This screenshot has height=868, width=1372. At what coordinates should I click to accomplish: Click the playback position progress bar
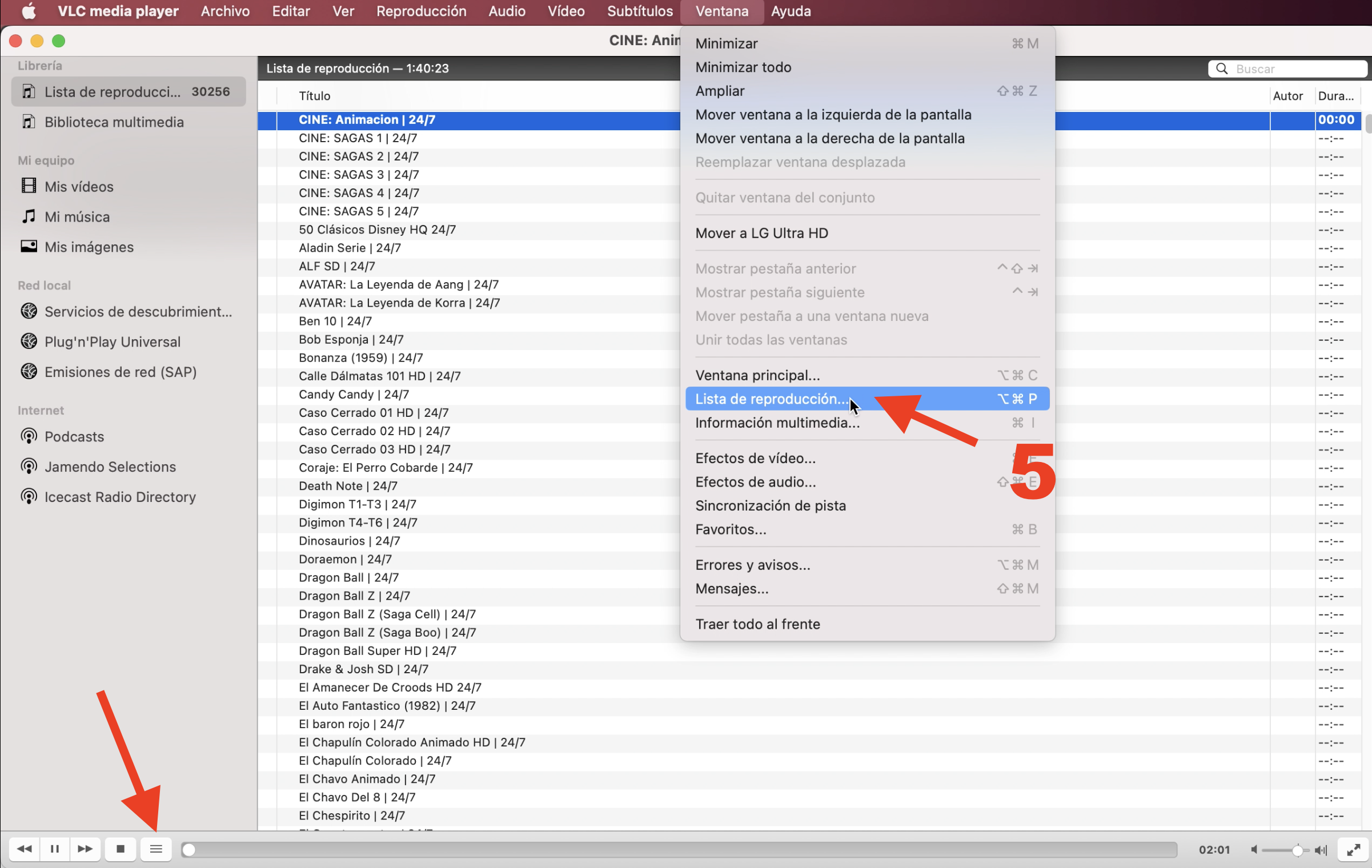click(679, 850)
